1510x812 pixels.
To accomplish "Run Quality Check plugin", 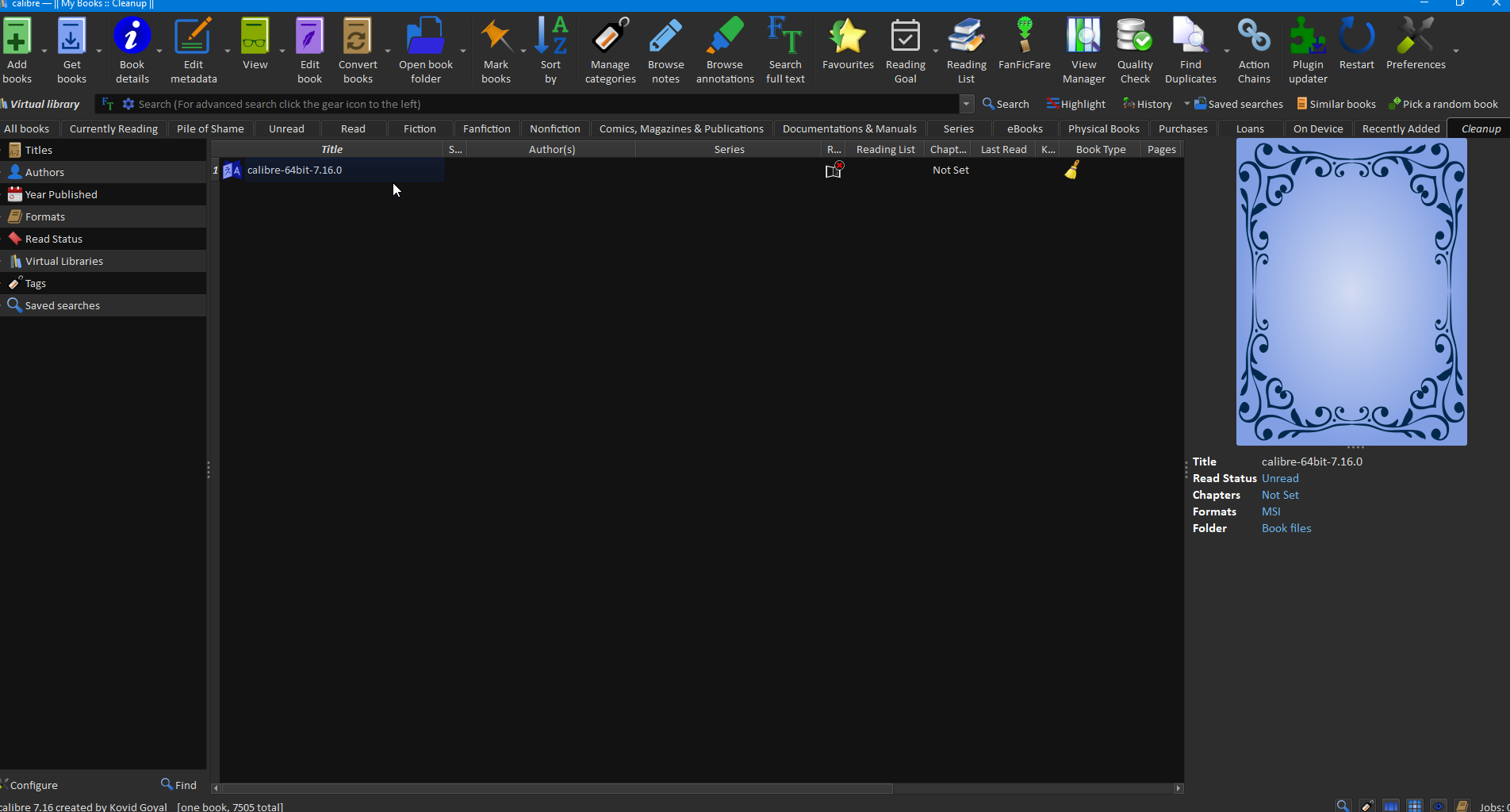I will coord(1134,50).
